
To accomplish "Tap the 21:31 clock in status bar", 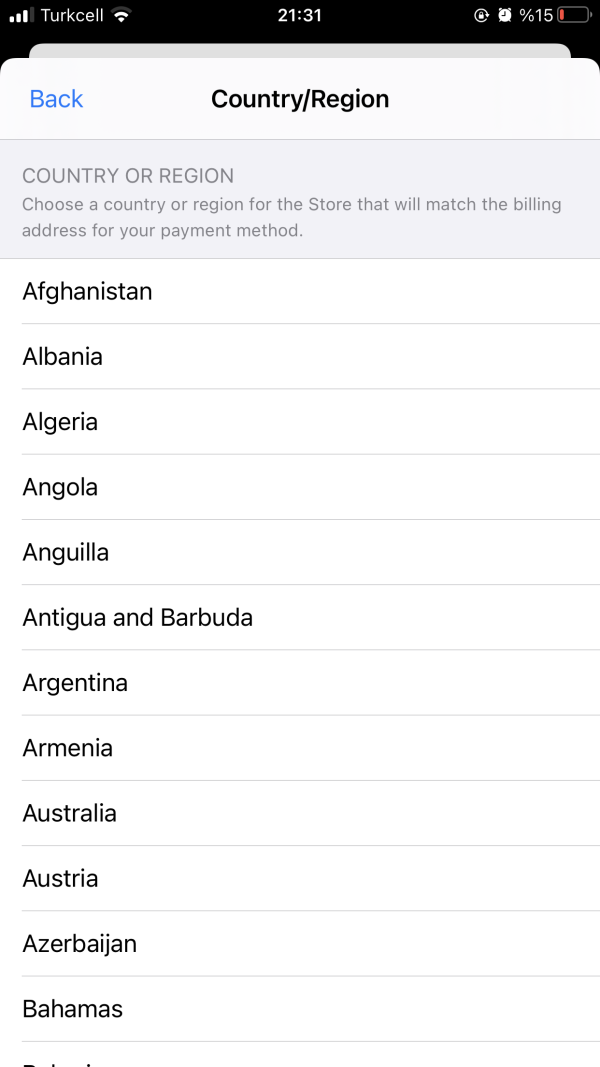I will (299, 15).
